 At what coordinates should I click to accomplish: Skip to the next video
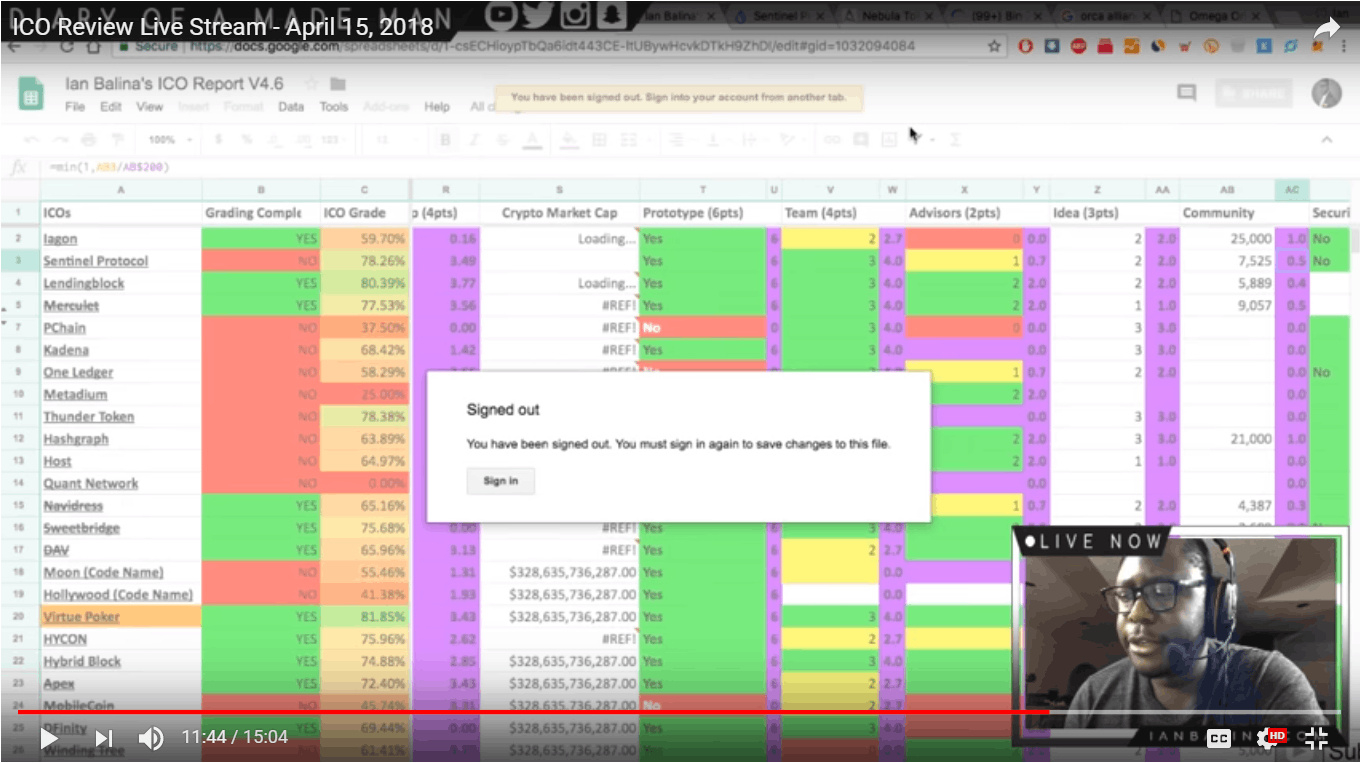(103, 738)
